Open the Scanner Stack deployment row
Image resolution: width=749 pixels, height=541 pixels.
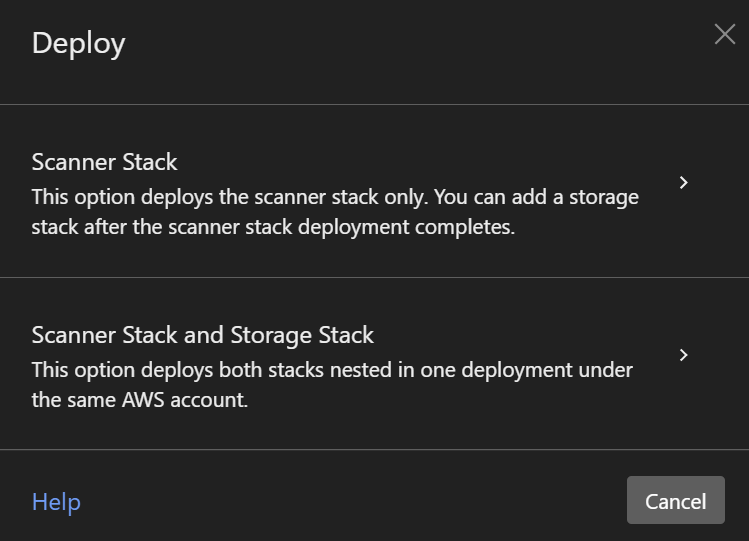[374, 191]
